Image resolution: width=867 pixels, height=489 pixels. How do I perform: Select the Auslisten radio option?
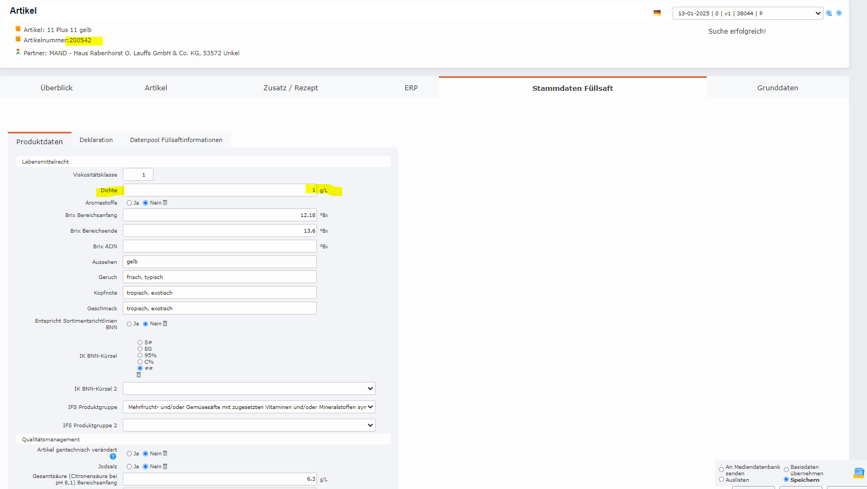722,480
